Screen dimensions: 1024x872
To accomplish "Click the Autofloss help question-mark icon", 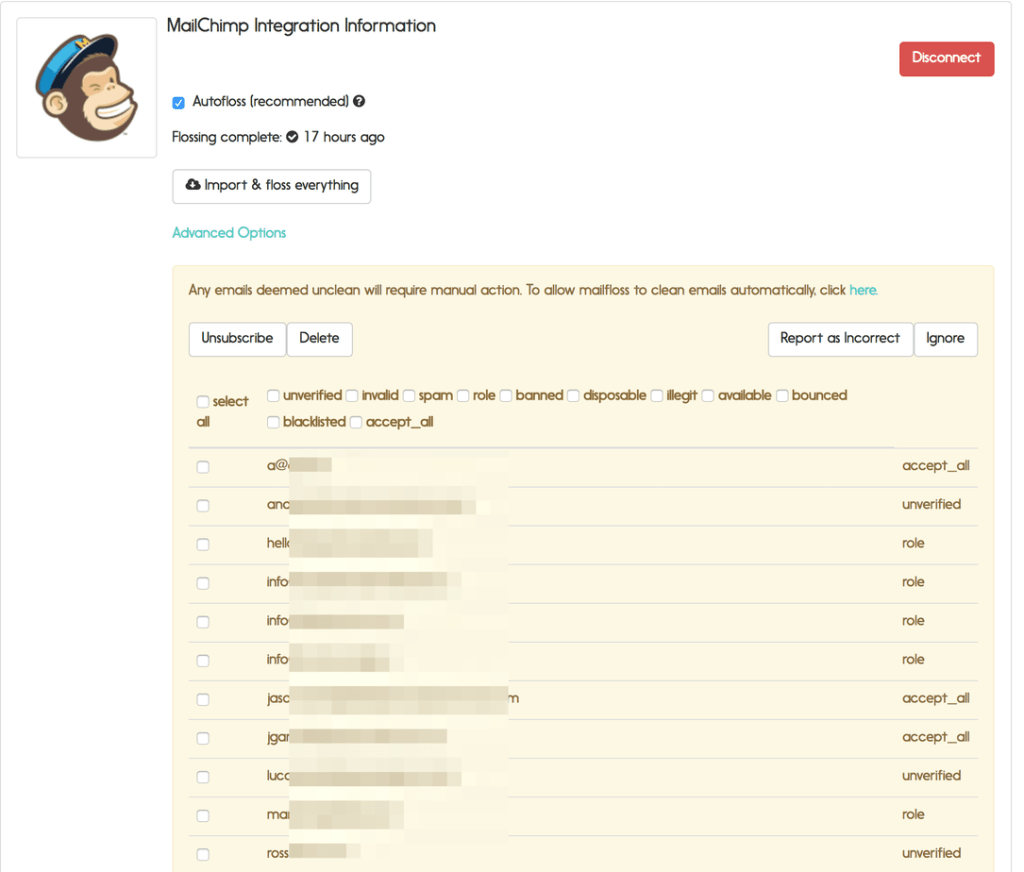I will point(359,101).
